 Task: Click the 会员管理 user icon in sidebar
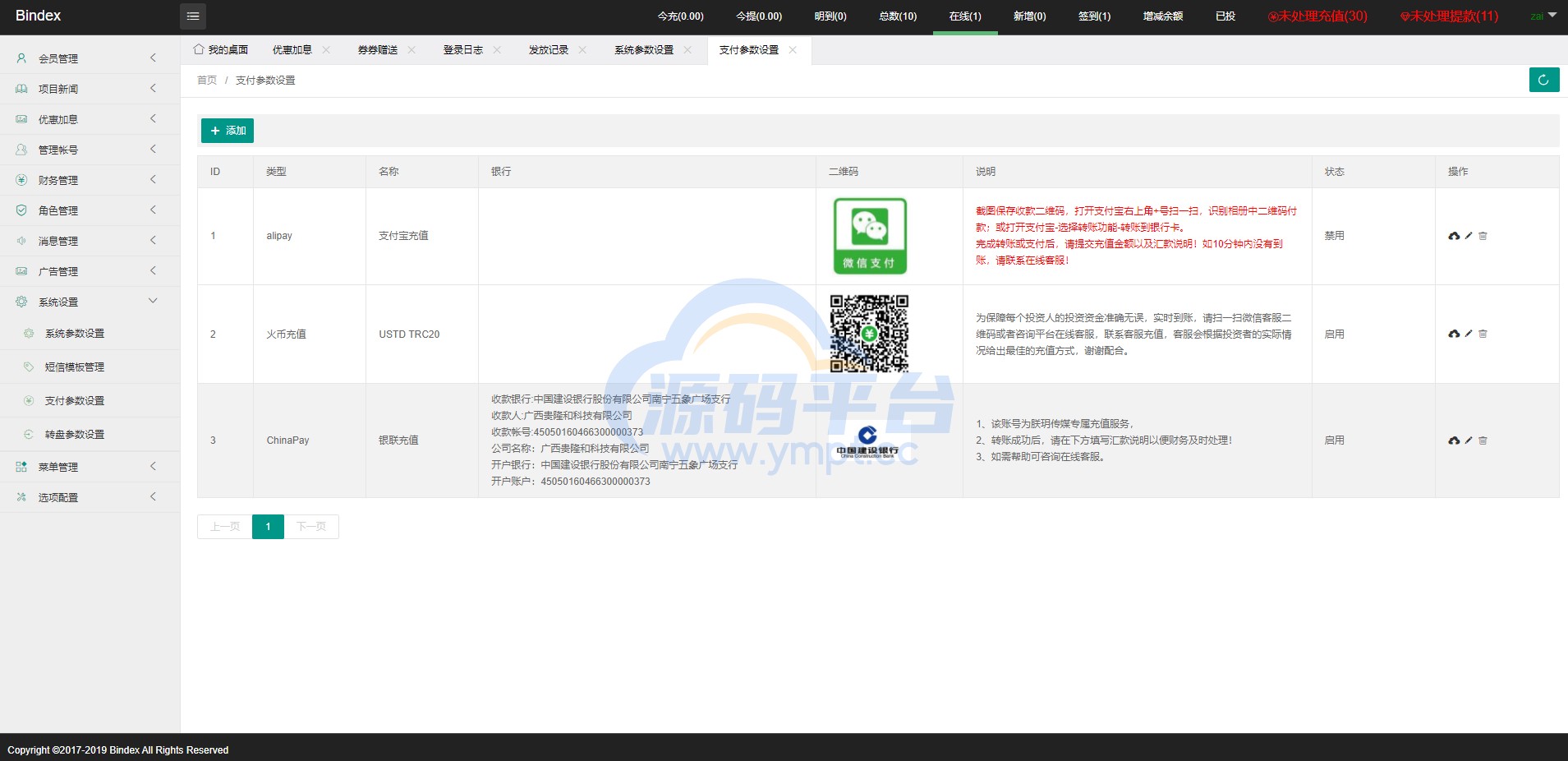(21, 58)
